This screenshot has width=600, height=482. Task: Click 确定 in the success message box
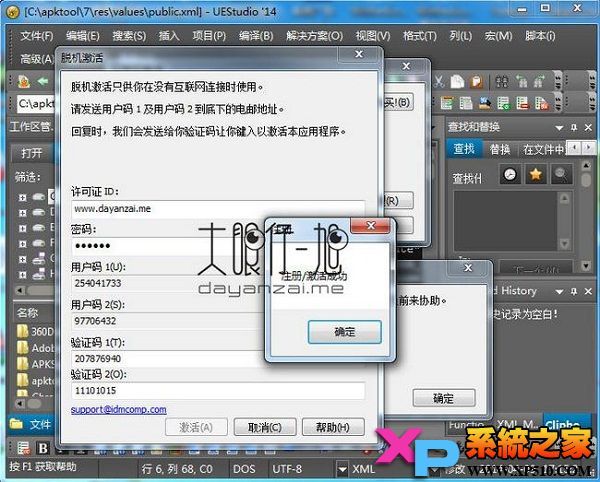(x=345, y=332)
